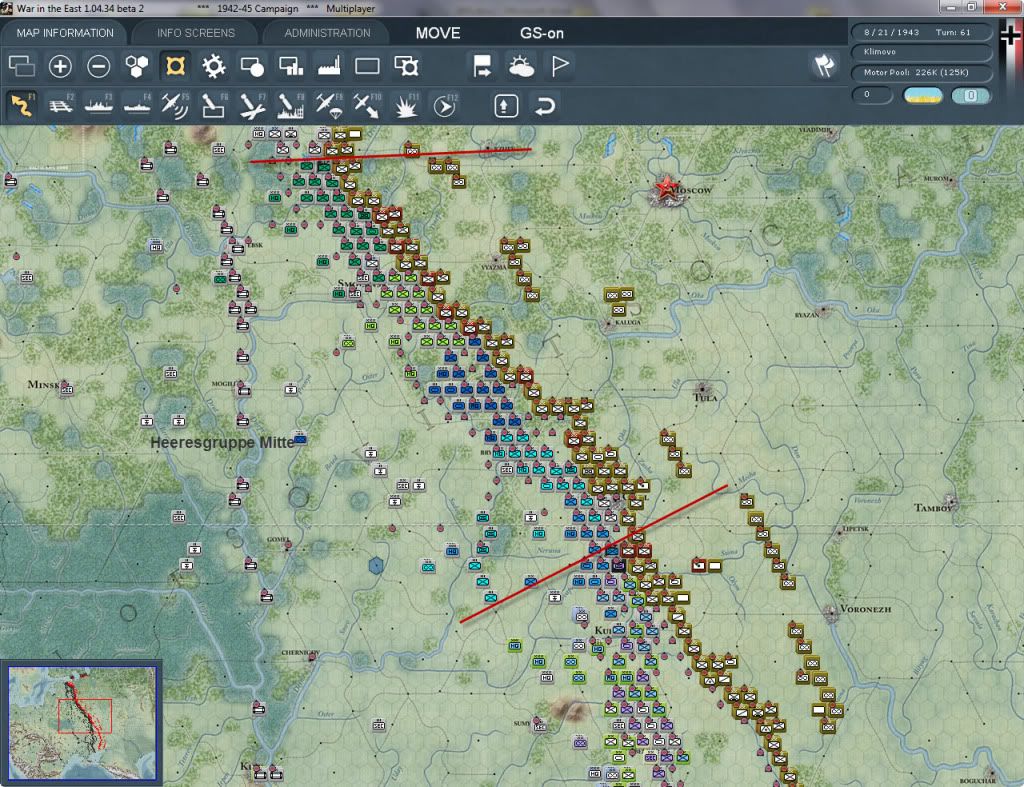
Task: Select F5 air recon mode
Action: [175, 105]
